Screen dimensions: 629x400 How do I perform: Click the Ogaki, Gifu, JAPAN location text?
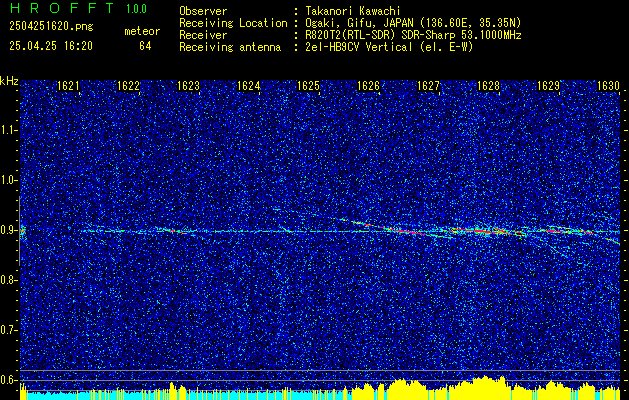point(413,23)
